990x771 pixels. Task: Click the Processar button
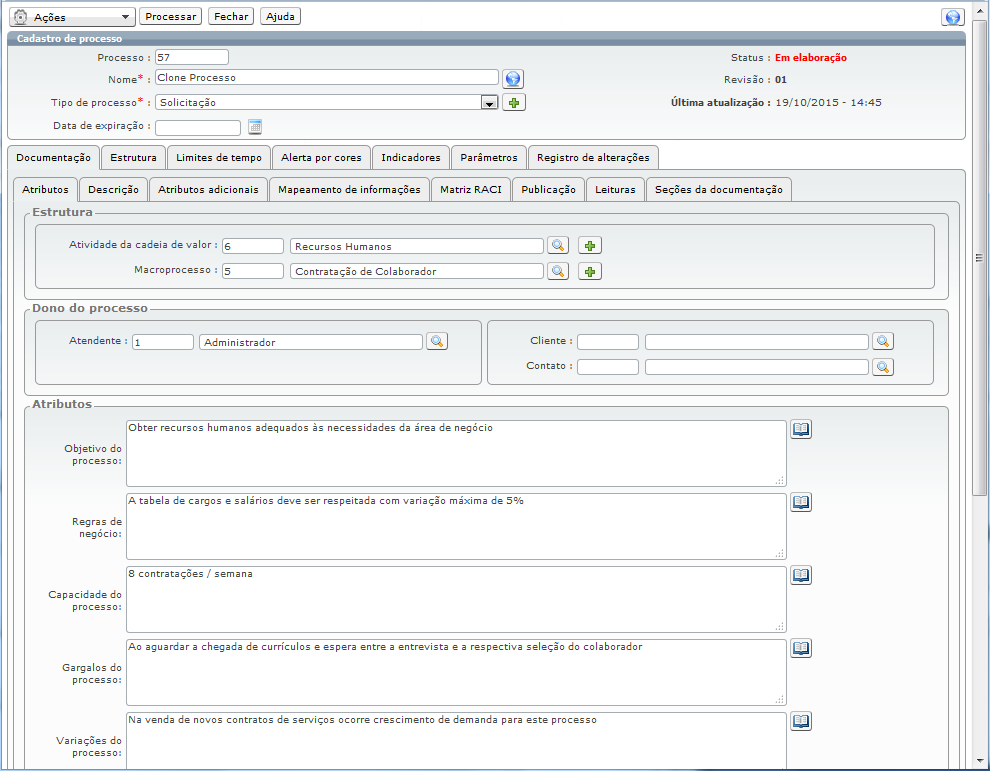click(x=170, y=16)
